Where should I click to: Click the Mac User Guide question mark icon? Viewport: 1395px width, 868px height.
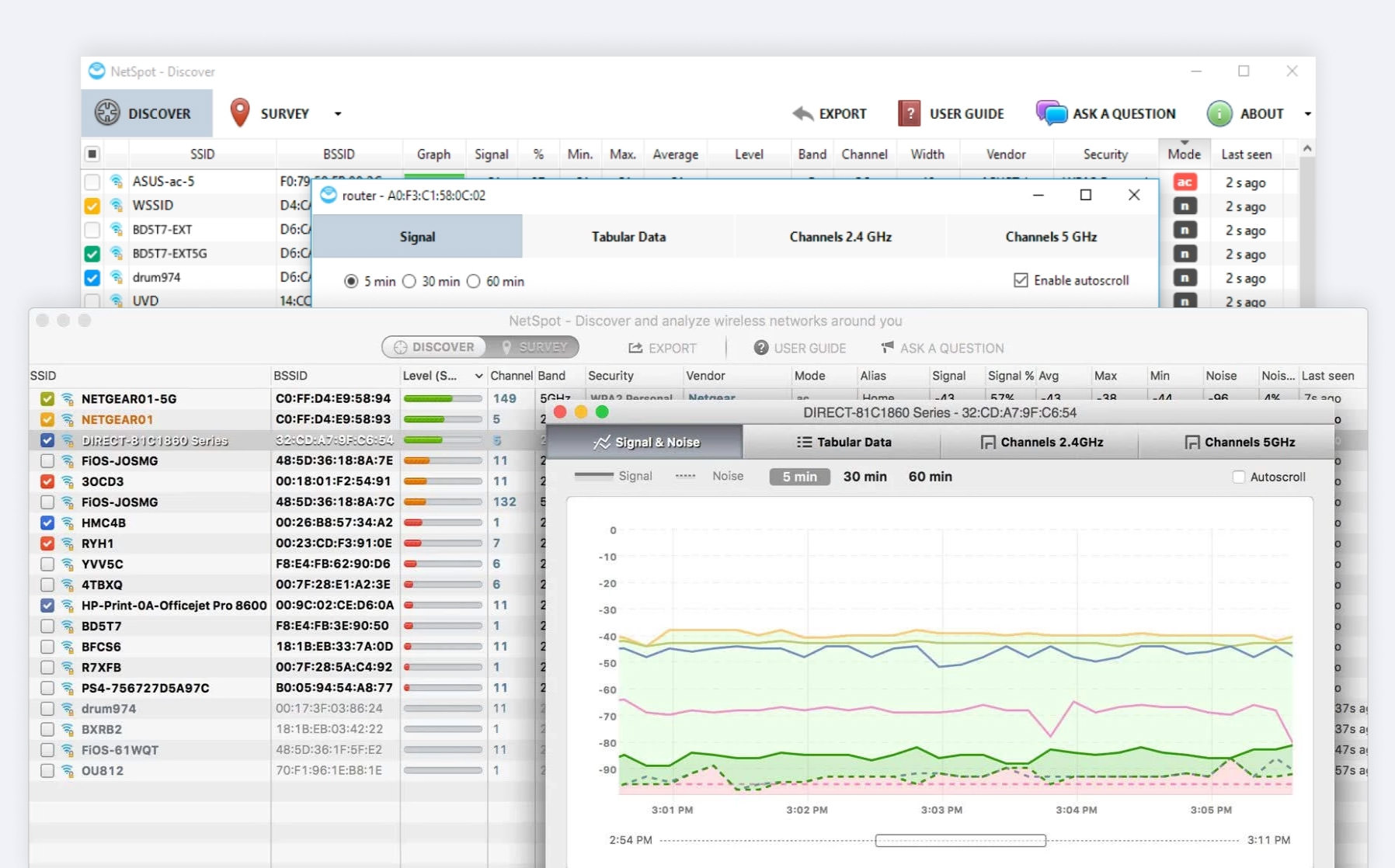(x=761, y=348)
